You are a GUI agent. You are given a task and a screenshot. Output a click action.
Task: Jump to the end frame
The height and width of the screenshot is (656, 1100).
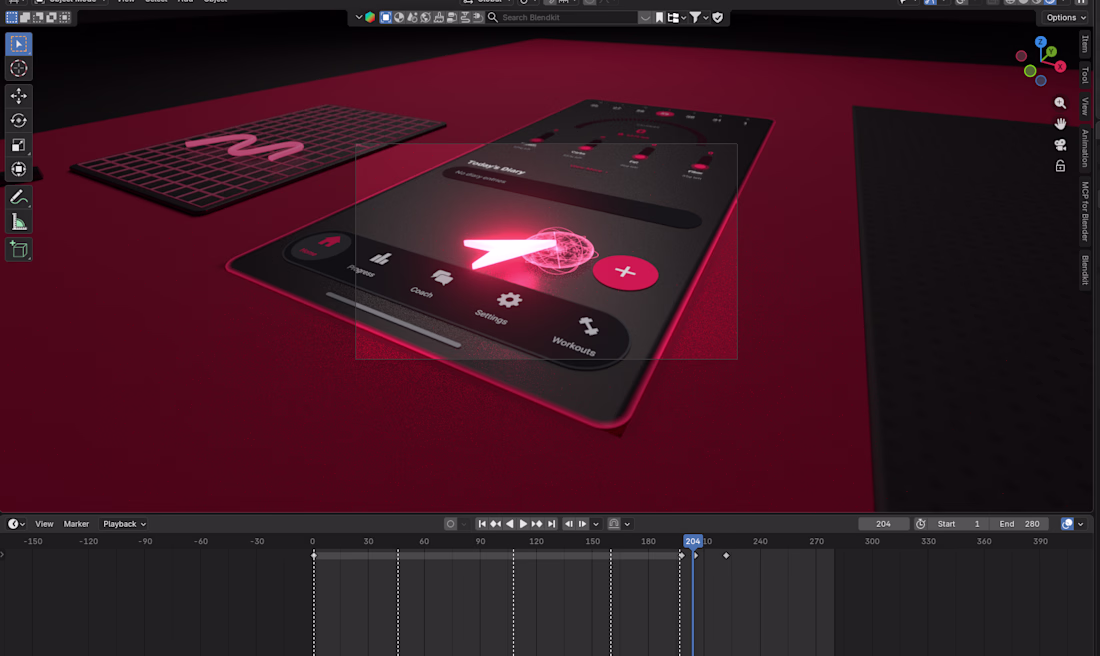pyautogui.click(x=551, y=524)
